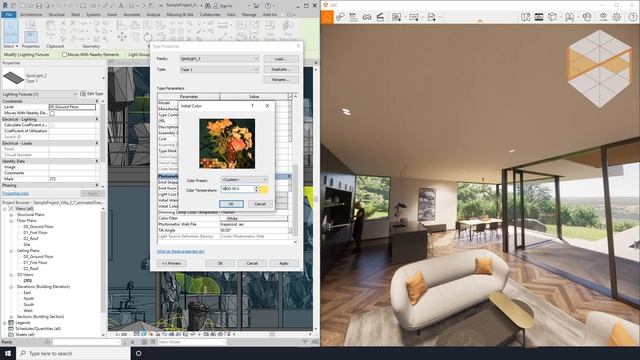Collapse the Floor Plans tree node
Screen dimensions: 640x360
click(x=11, y=220)
